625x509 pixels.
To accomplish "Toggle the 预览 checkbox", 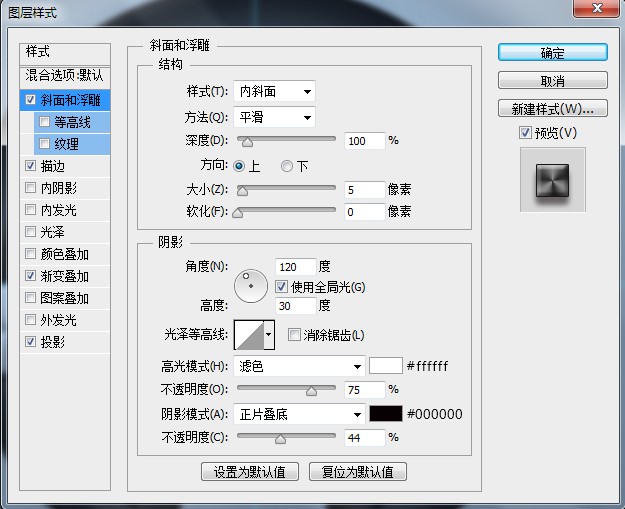I will 525,133.
